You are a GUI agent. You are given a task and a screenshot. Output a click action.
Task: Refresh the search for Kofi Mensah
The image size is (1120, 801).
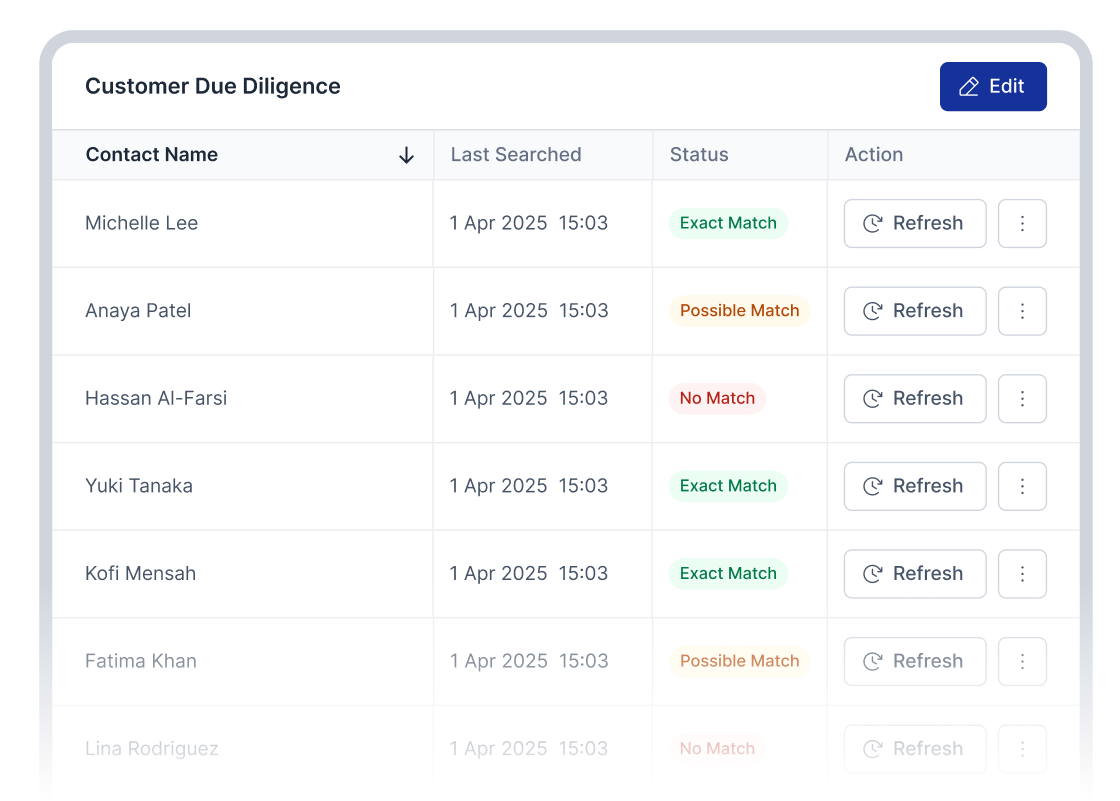coord(914,574)
